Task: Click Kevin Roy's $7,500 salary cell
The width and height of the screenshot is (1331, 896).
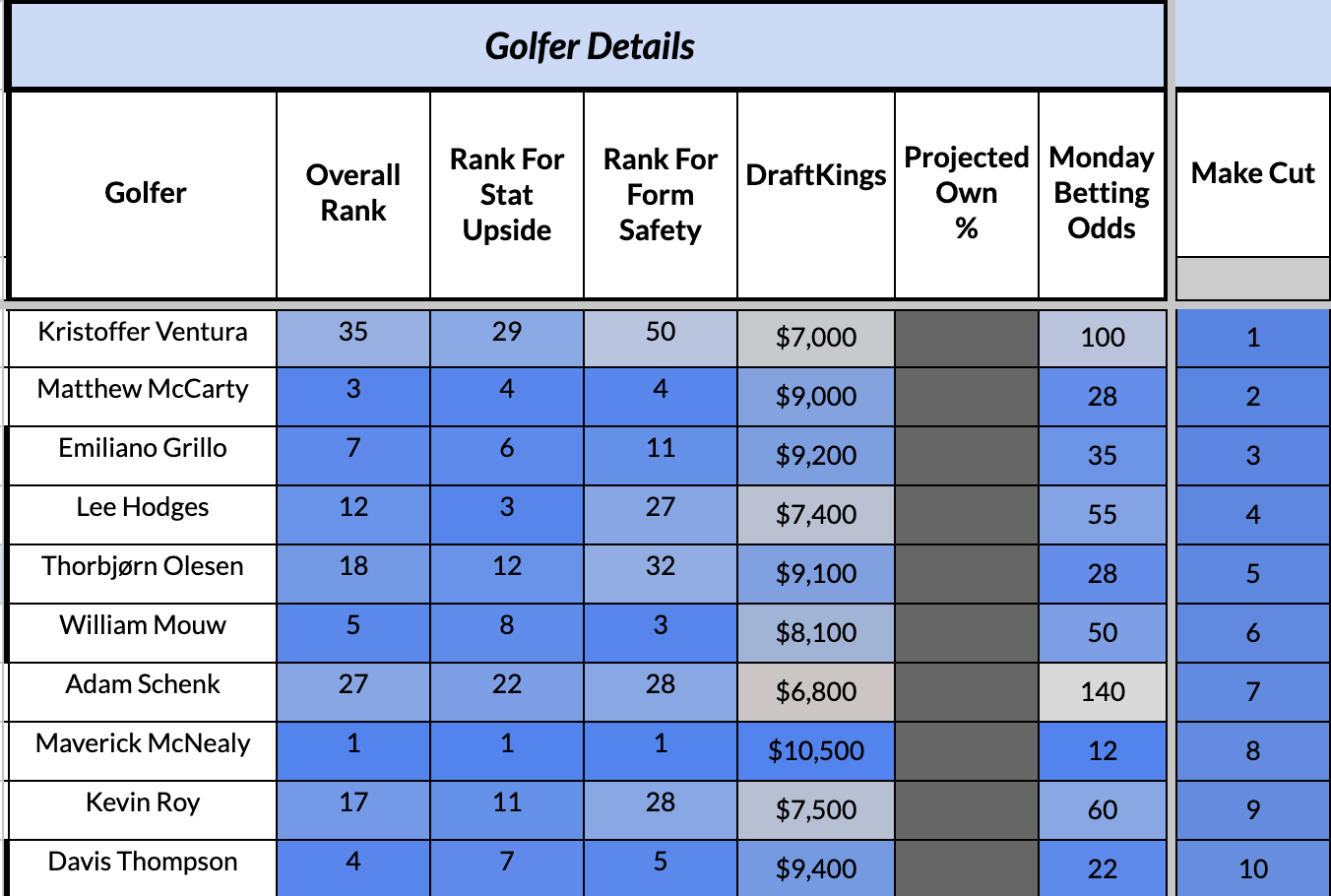Action: (816, 810)
